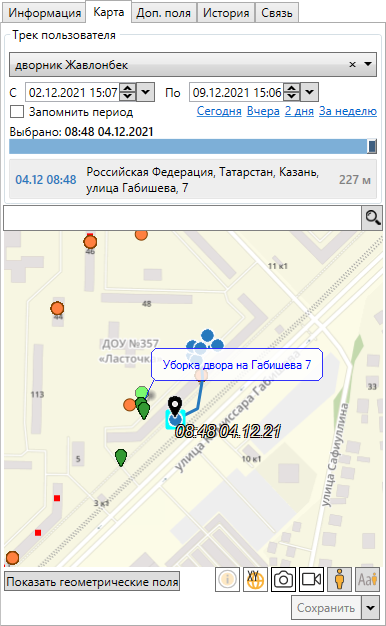
Task: Click the magnifier search button
Action: [372, 218]
